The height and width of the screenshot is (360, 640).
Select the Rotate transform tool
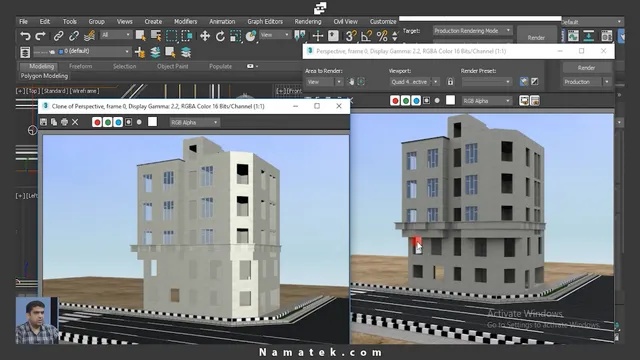pos(220,36)
